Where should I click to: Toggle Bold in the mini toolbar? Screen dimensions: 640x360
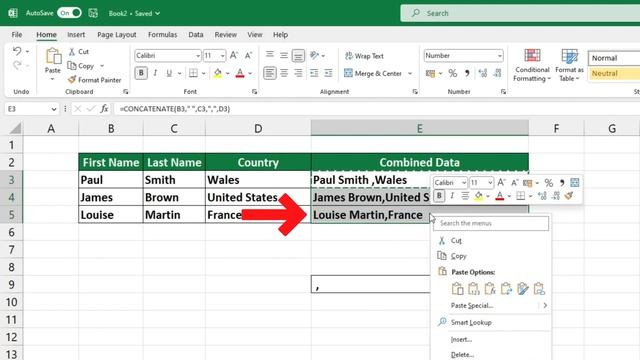click(439, 196)
